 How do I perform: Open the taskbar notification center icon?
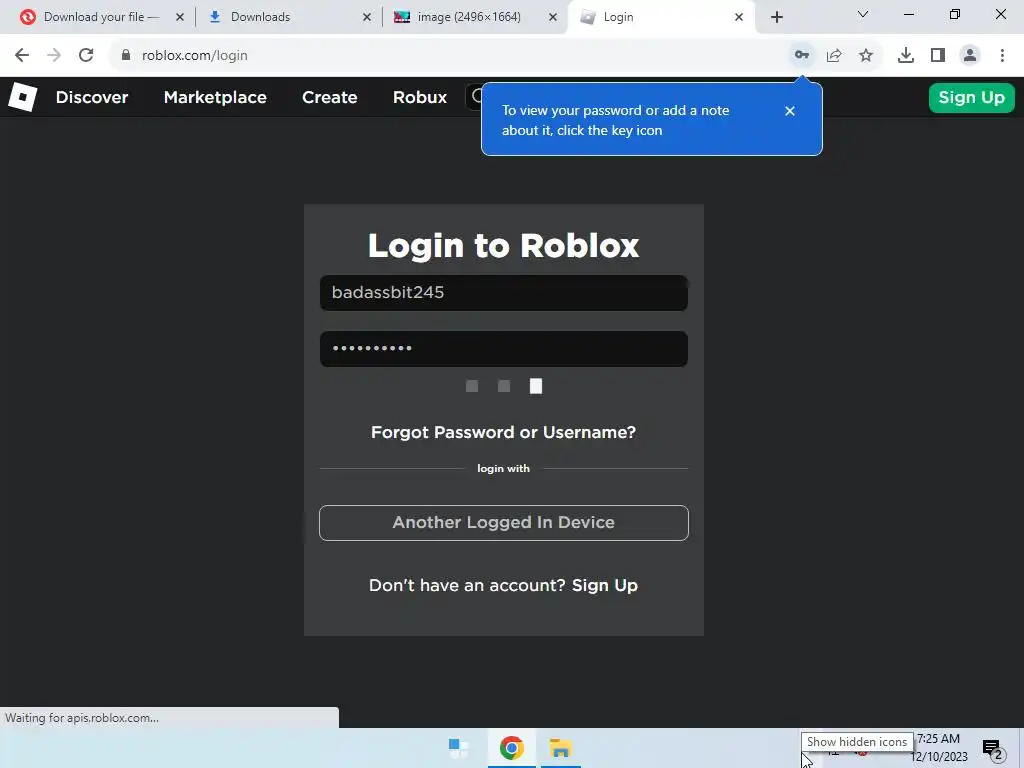pos(993,749)
